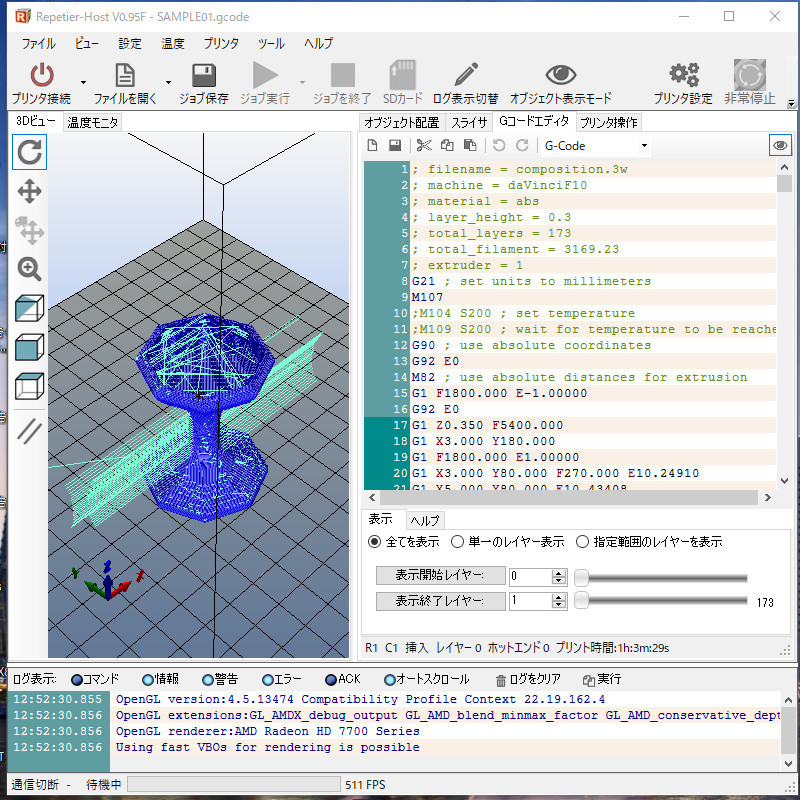Open the ファイル menu
This screenshot has width=800, height=800.
(x=38, y=43)
